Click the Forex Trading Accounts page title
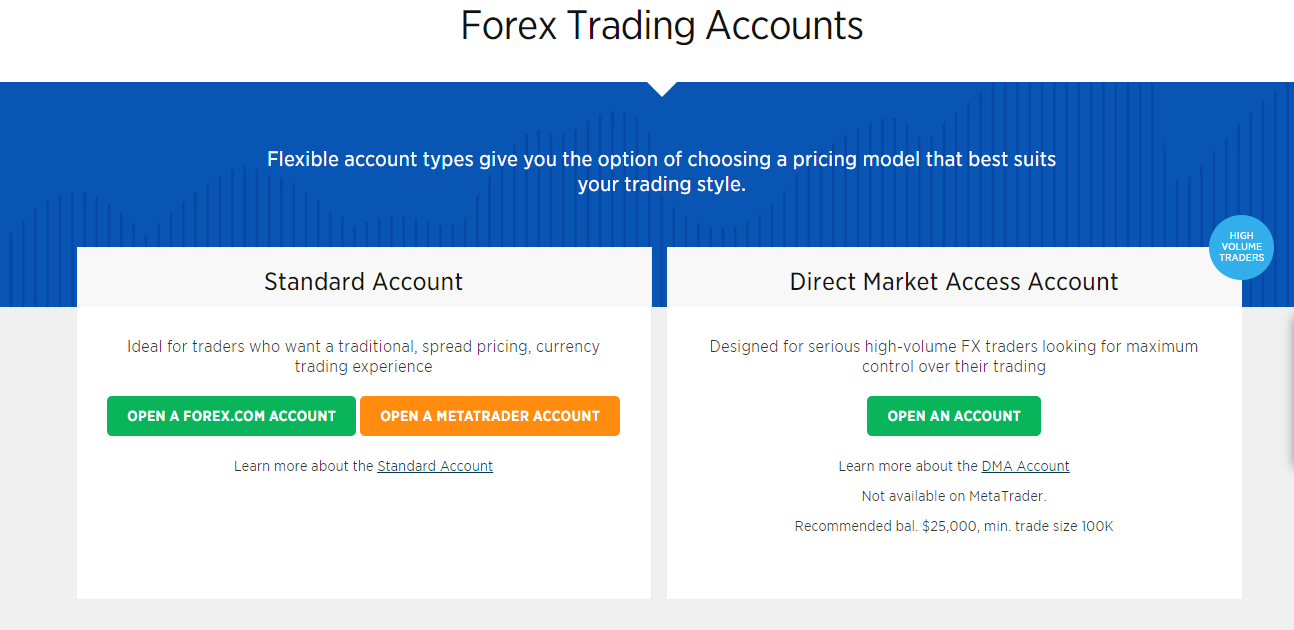This screenshot has height=630, width=1294. tap(661, 26)
